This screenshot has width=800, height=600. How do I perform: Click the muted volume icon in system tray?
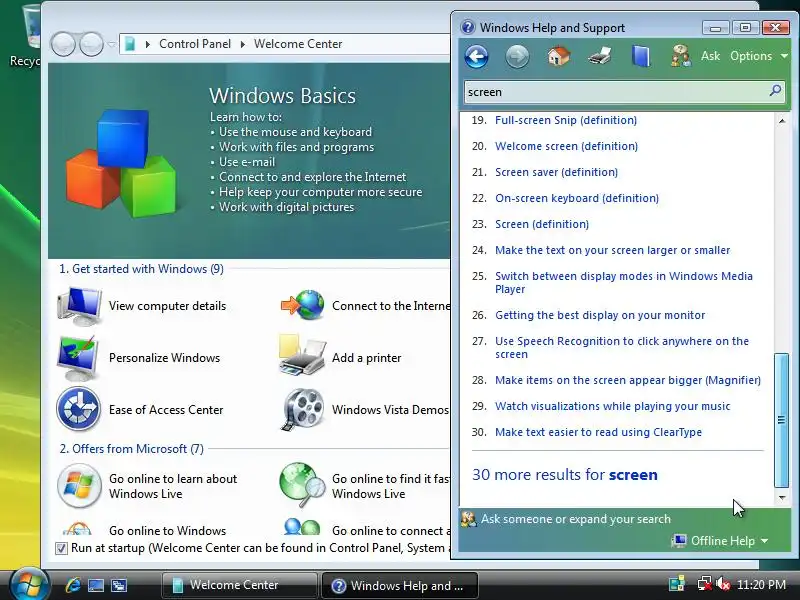click(723, 584)
